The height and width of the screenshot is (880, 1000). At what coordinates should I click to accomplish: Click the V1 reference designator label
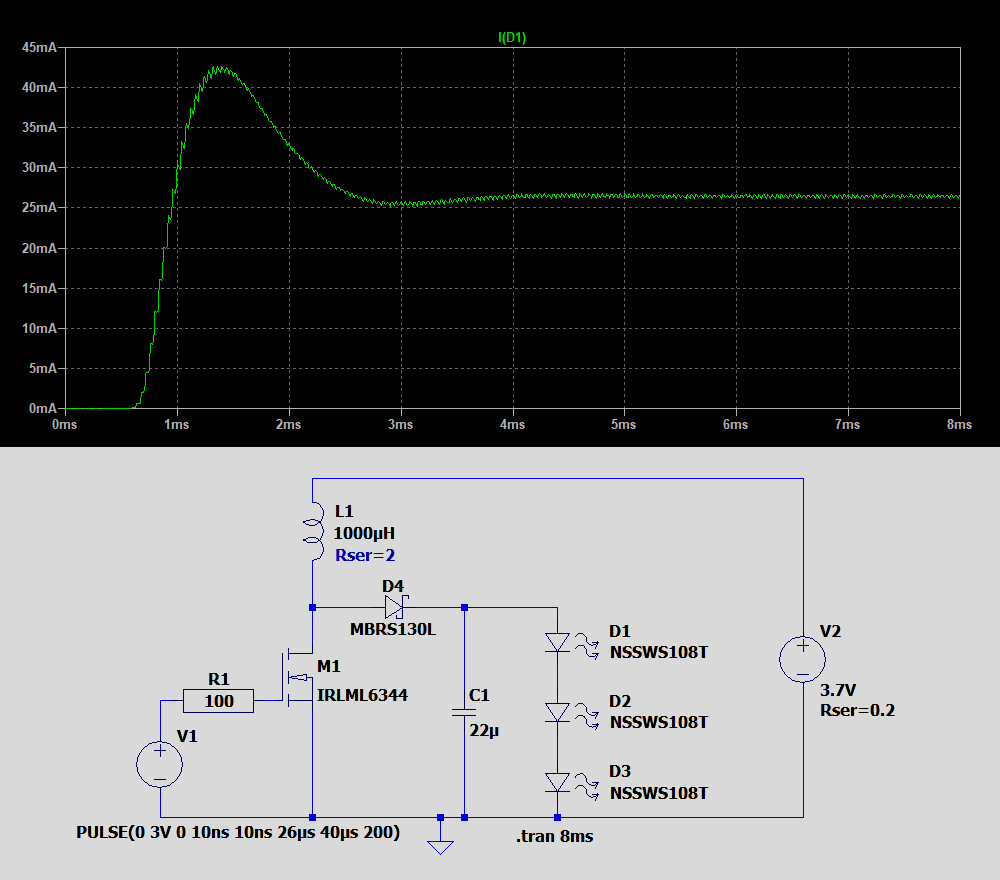click(x=187, y=737)
